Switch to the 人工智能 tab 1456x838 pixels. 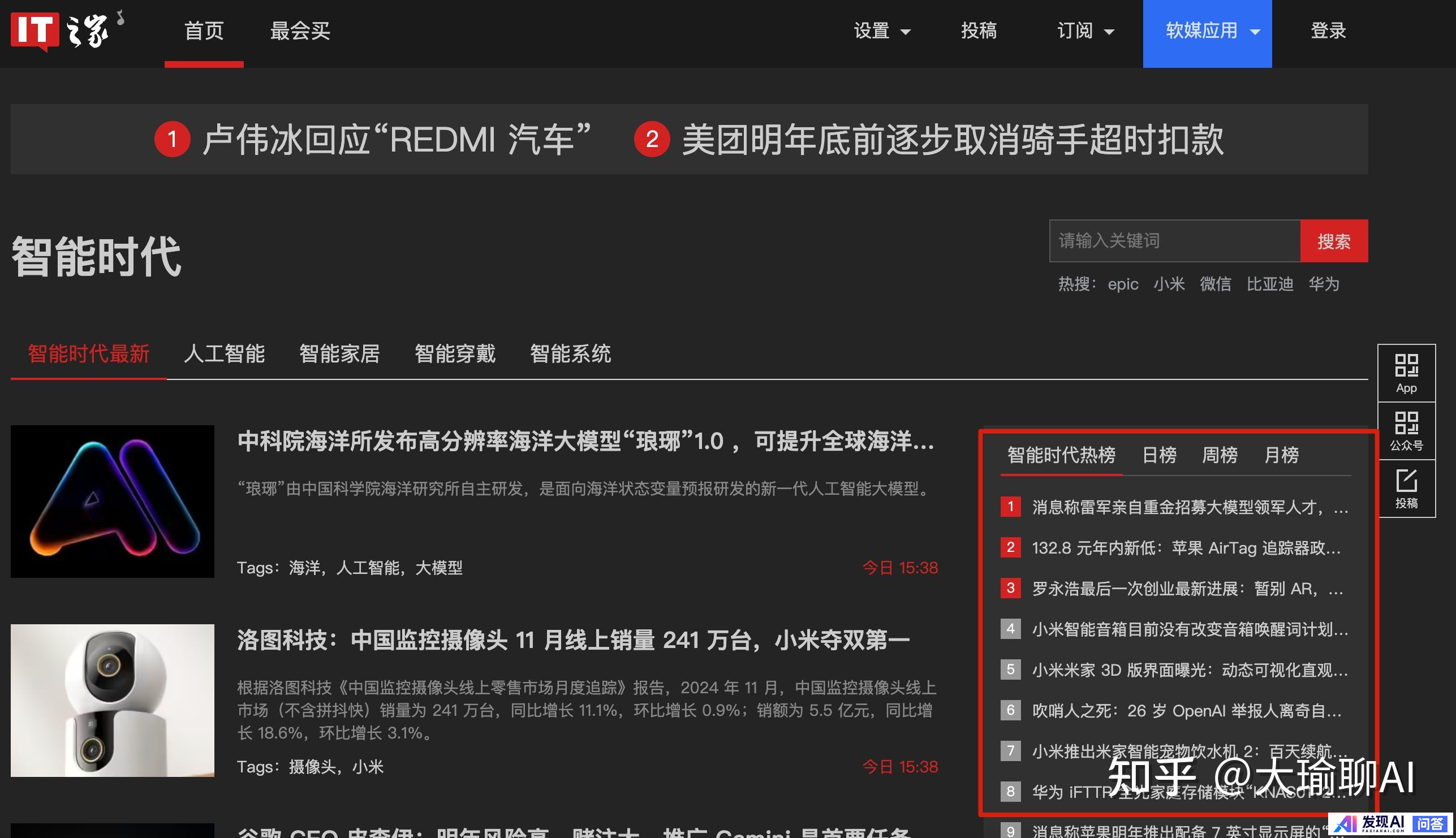(225, 353)
